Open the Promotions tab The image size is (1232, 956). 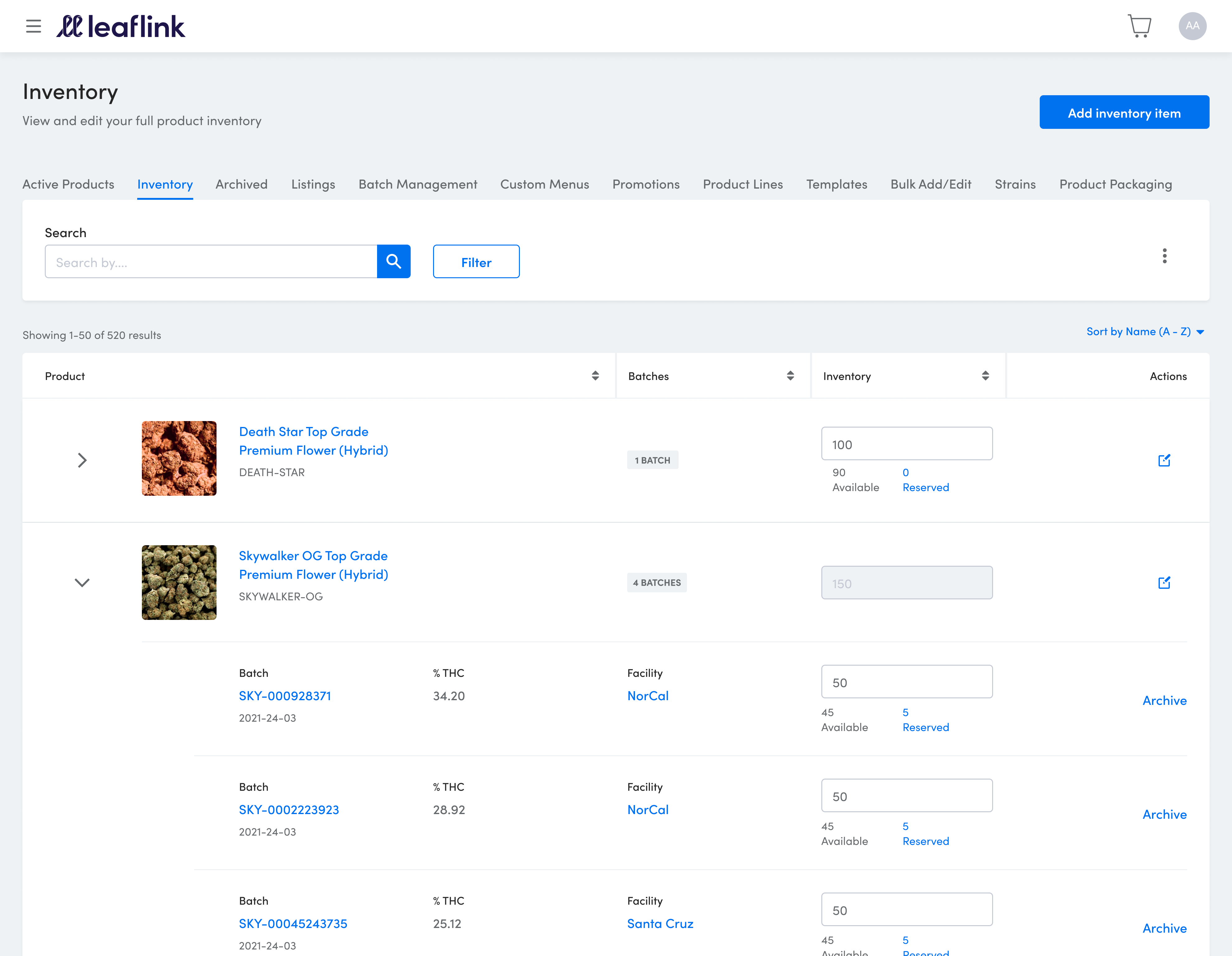[646, 184]
